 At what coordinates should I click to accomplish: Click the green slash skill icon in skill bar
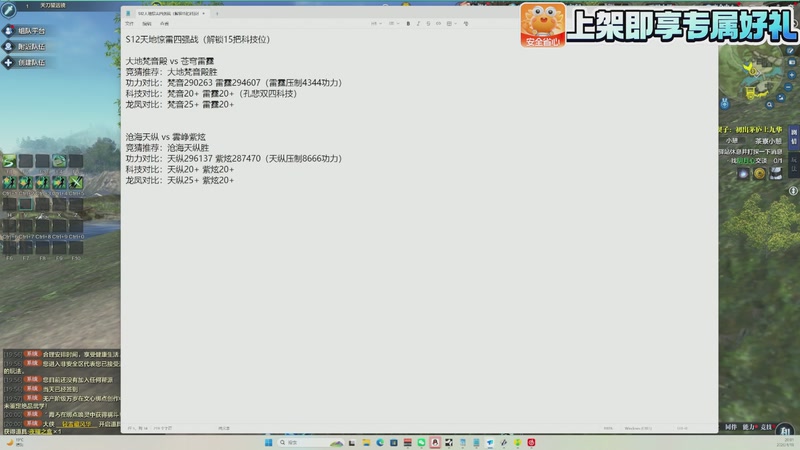pos(9,161)
